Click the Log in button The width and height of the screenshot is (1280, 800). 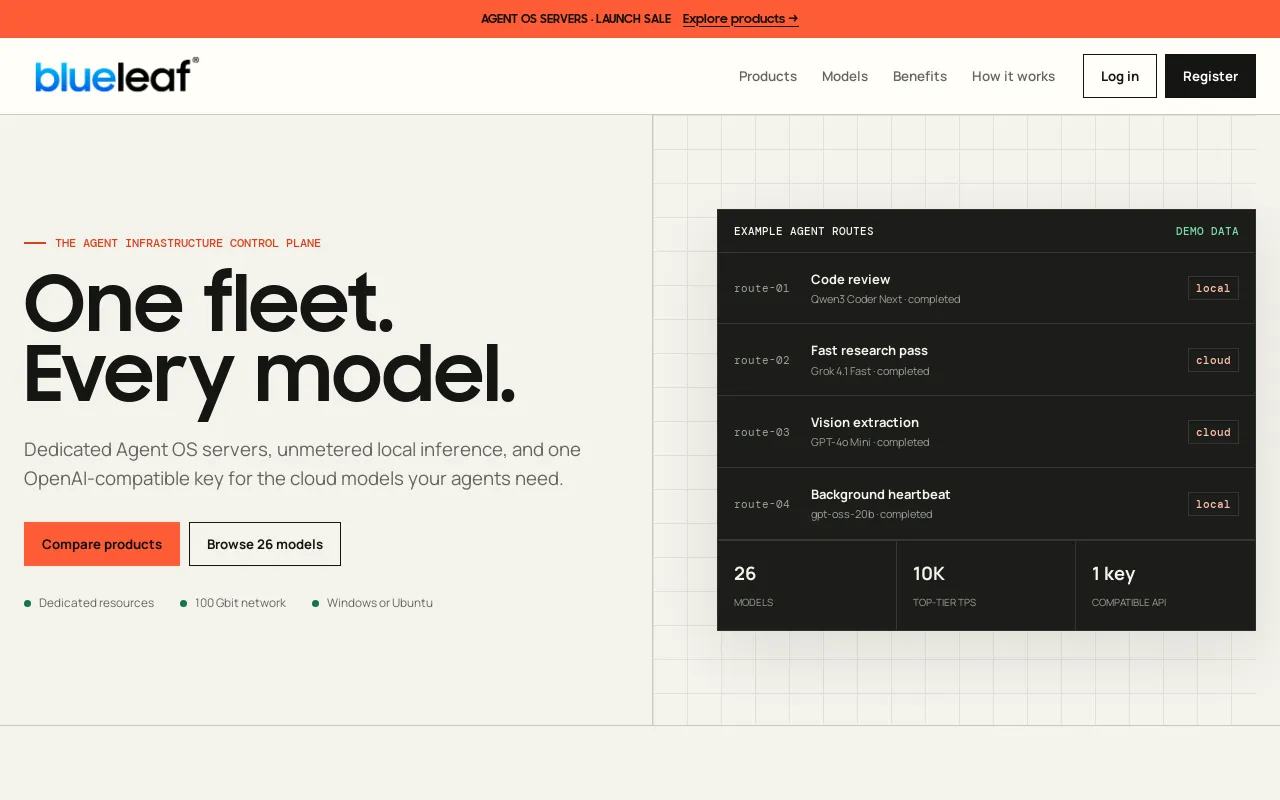[1120, 76]
